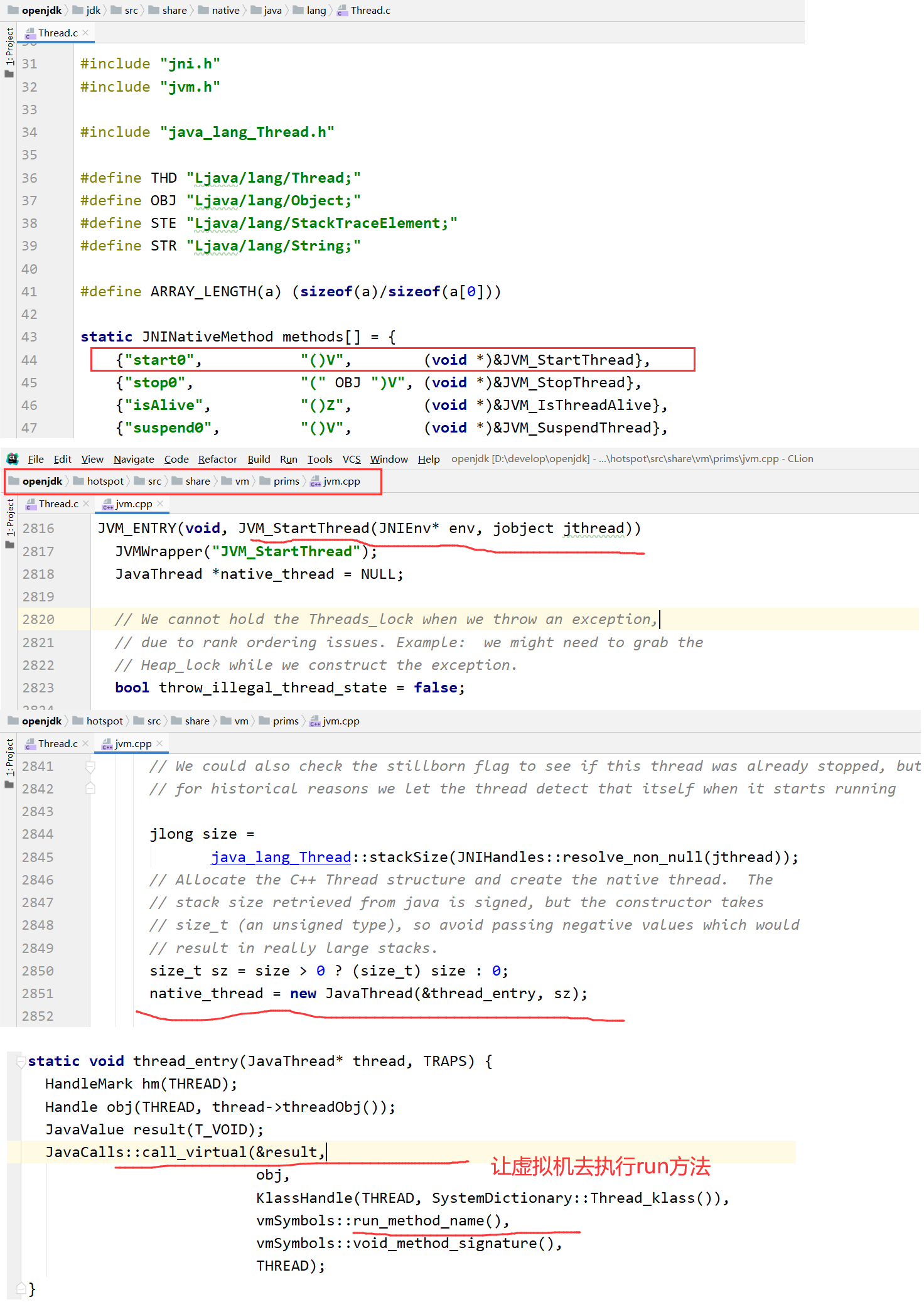
Task: Click the jdk folder icon in breadcrumbs
Action: click(x=78, y=10)
